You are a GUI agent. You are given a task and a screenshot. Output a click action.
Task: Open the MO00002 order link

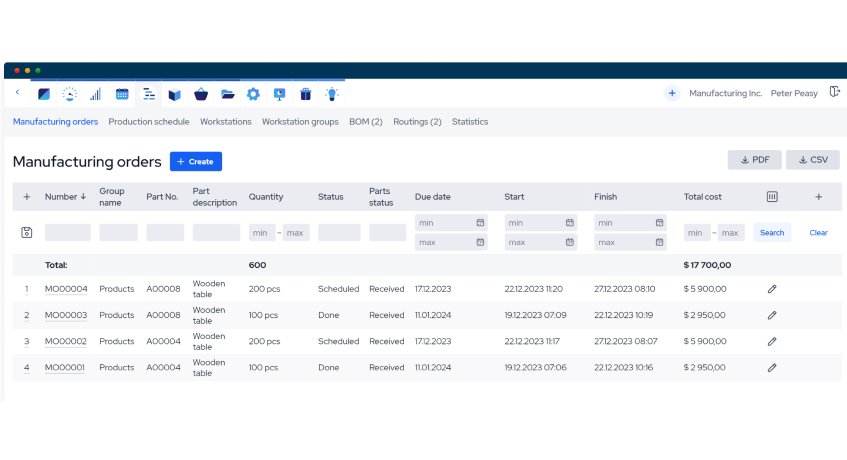[66, 341]
